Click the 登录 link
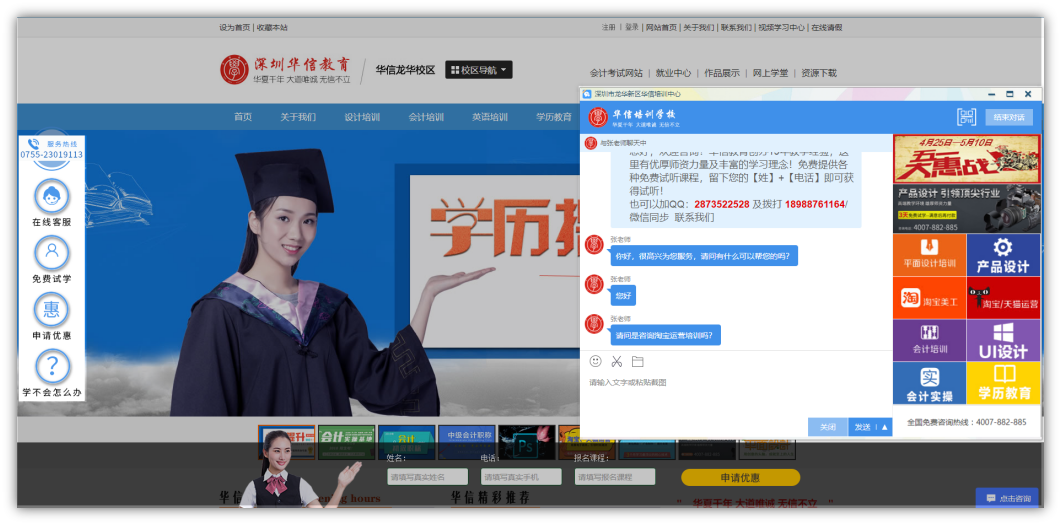1061x525 pixels. click(x=632, y=28)
